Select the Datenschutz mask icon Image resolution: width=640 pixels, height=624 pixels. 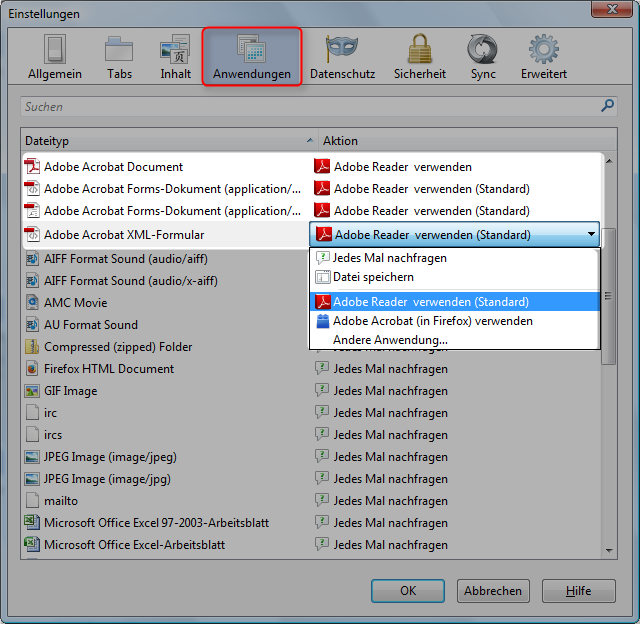(x=343, y=57)
